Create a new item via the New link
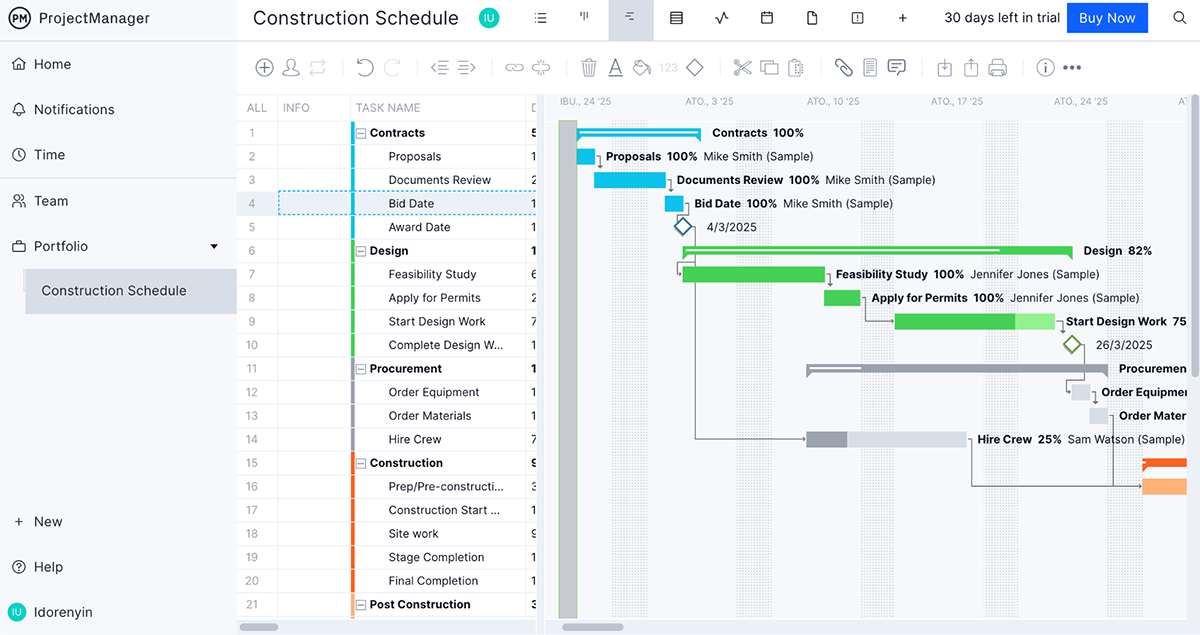1200x635 pixels. pyautogui.click(x=38, y=521)
